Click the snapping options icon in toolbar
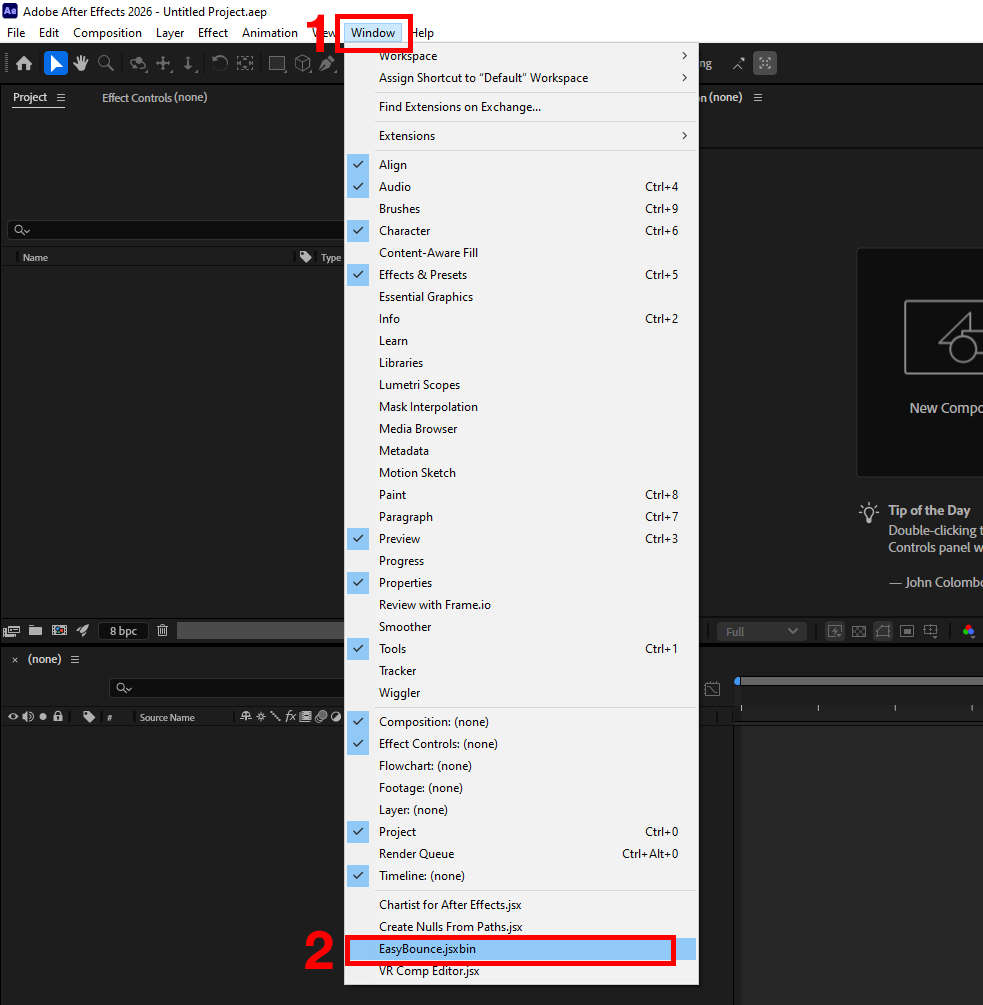 [764, 63]
